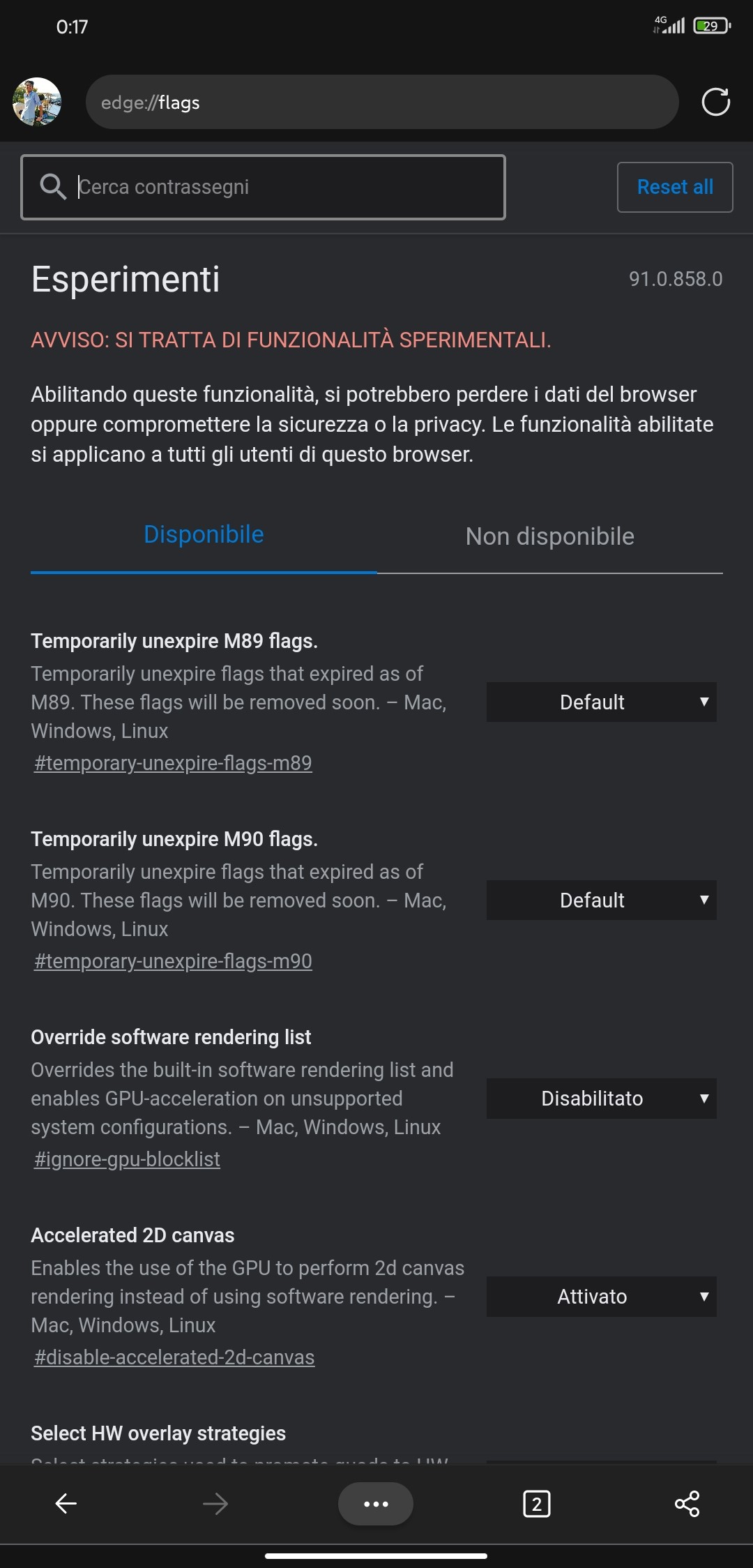Click the Reset all button
Screen dimensions: 753x1568
click(x=675, y=187)
